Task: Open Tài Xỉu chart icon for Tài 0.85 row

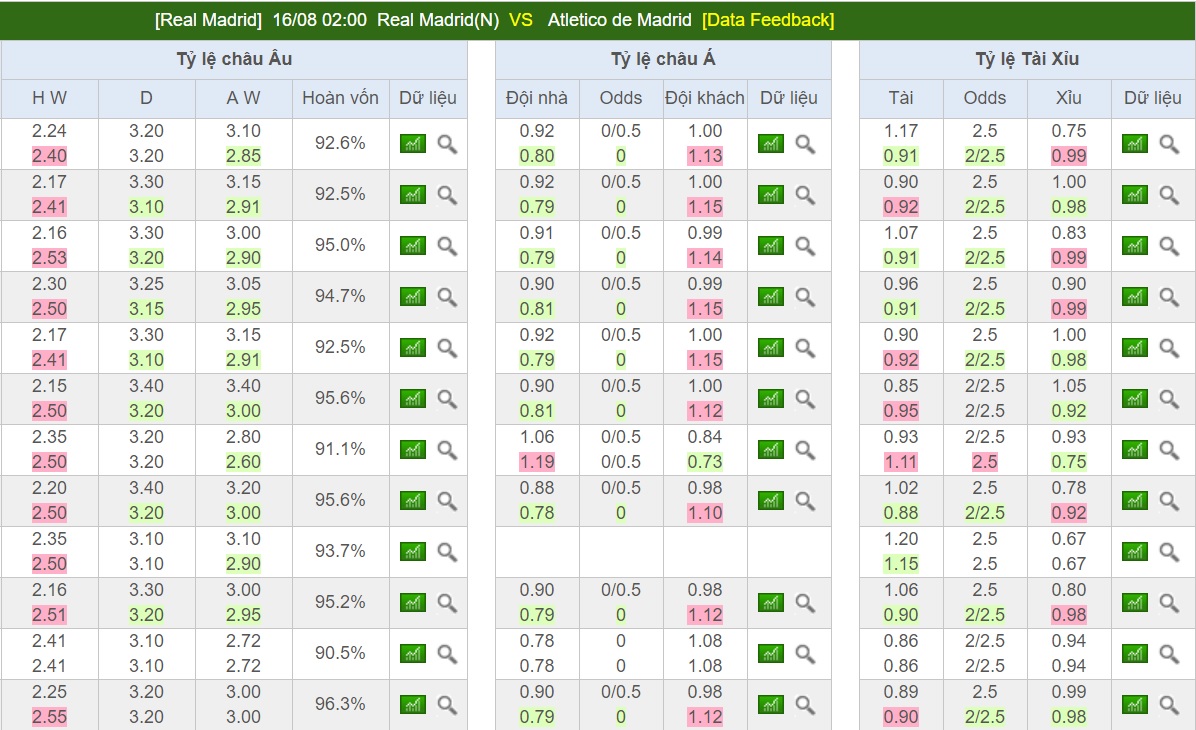Action: [x=1135, y=398]
